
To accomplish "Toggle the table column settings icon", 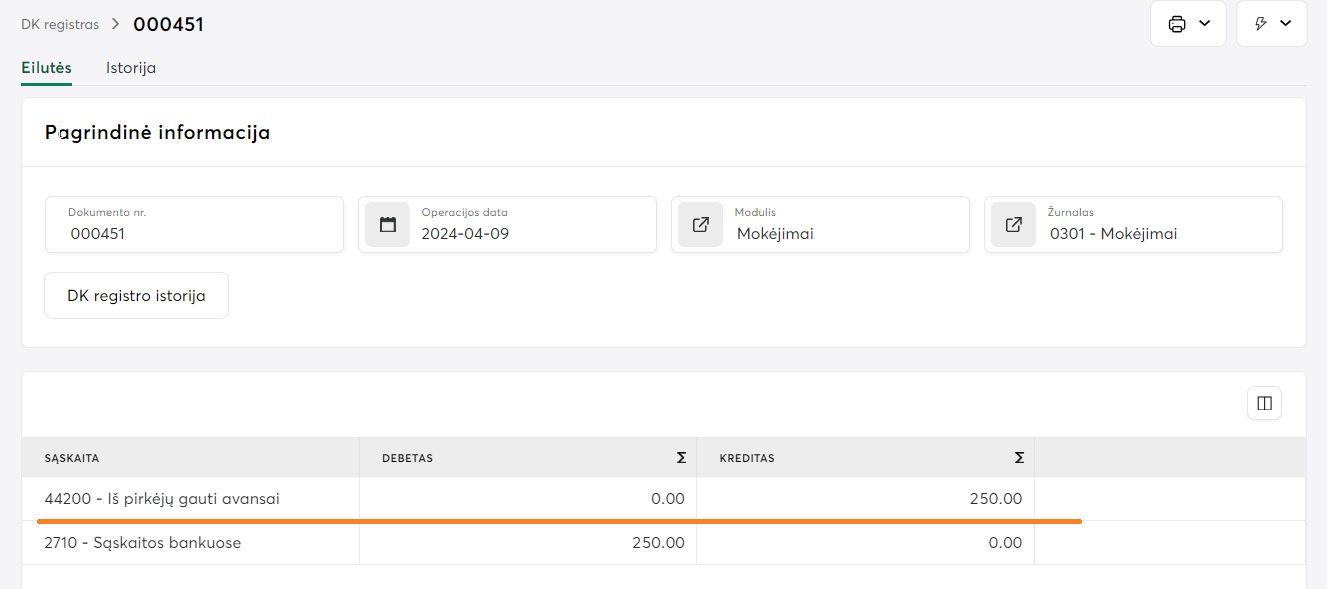I will pos(1264,403).
